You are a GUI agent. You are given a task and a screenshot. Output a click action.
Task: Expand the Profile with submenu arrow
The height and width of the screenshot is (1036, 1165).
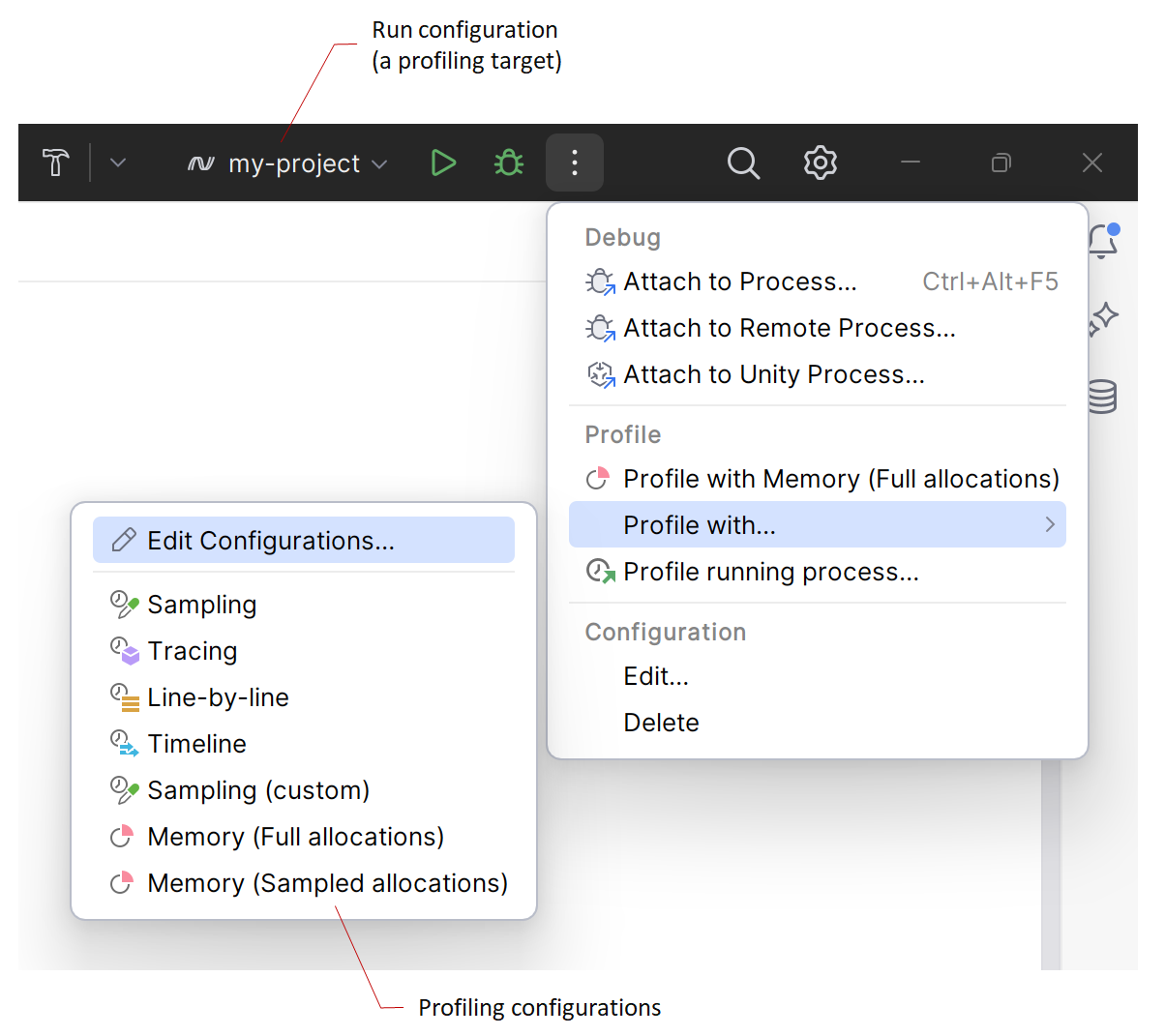point(1049,524)
